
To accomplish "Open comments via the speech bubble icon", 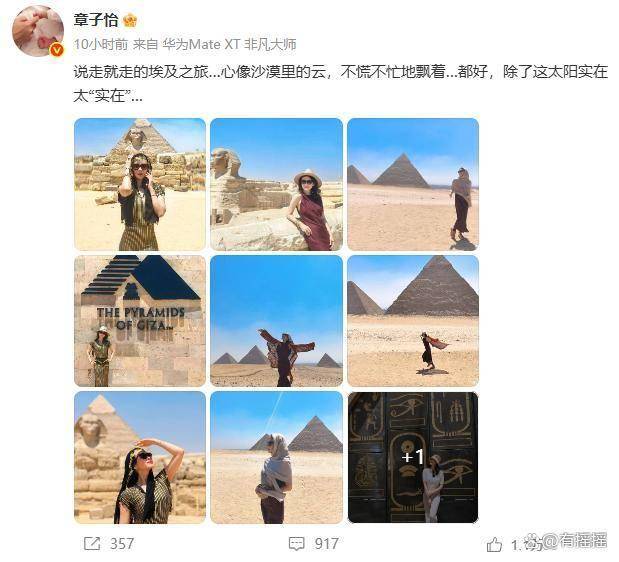I will click(x=296, y=543).
